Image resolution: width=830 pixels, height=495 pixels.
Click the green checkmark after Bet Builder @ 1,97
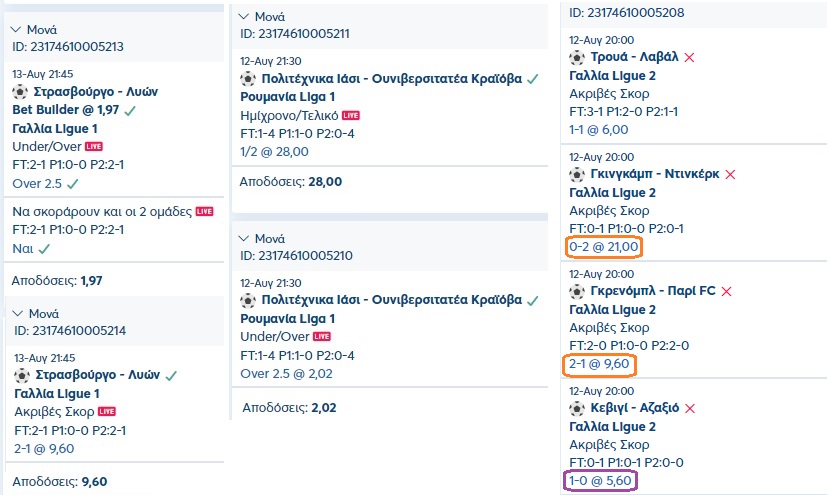131,109
